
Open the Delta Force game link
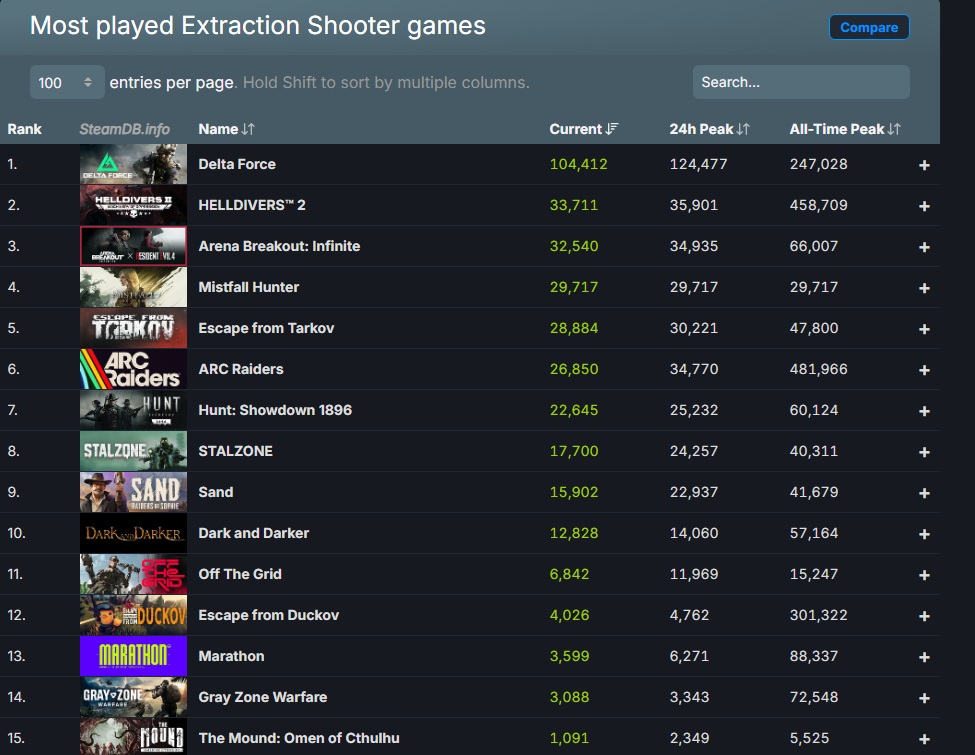237,164
